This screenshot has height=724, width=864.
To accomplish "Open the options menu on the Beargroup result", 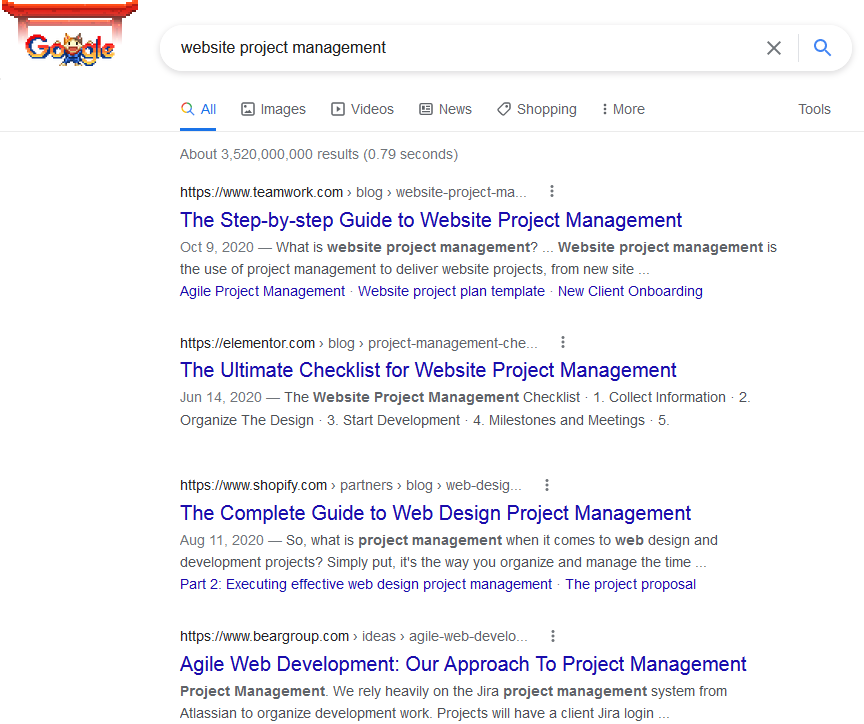I will pos(553,635).
